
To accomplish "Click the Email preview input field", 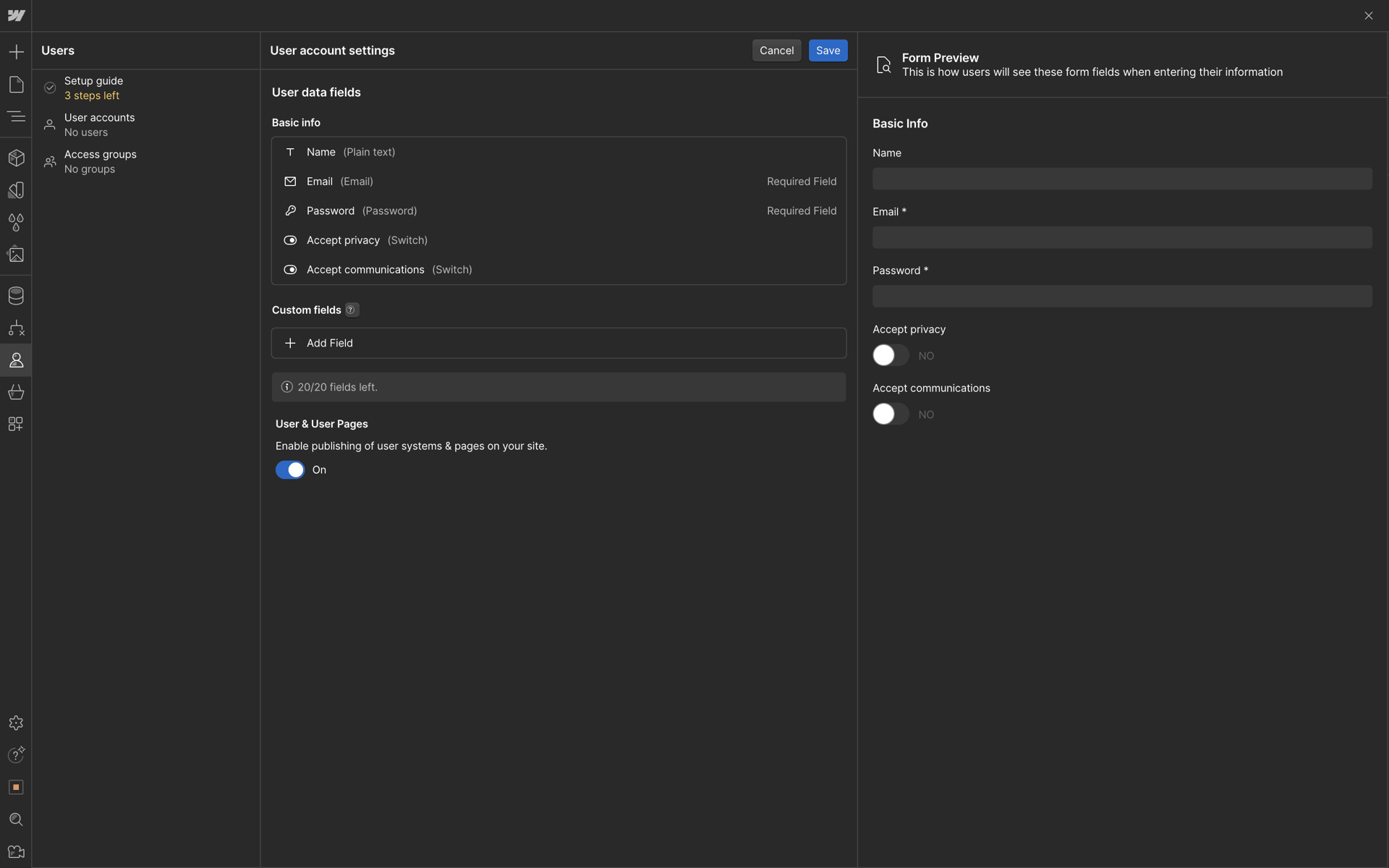I will pyautogui.click(x=1122, y=237).
